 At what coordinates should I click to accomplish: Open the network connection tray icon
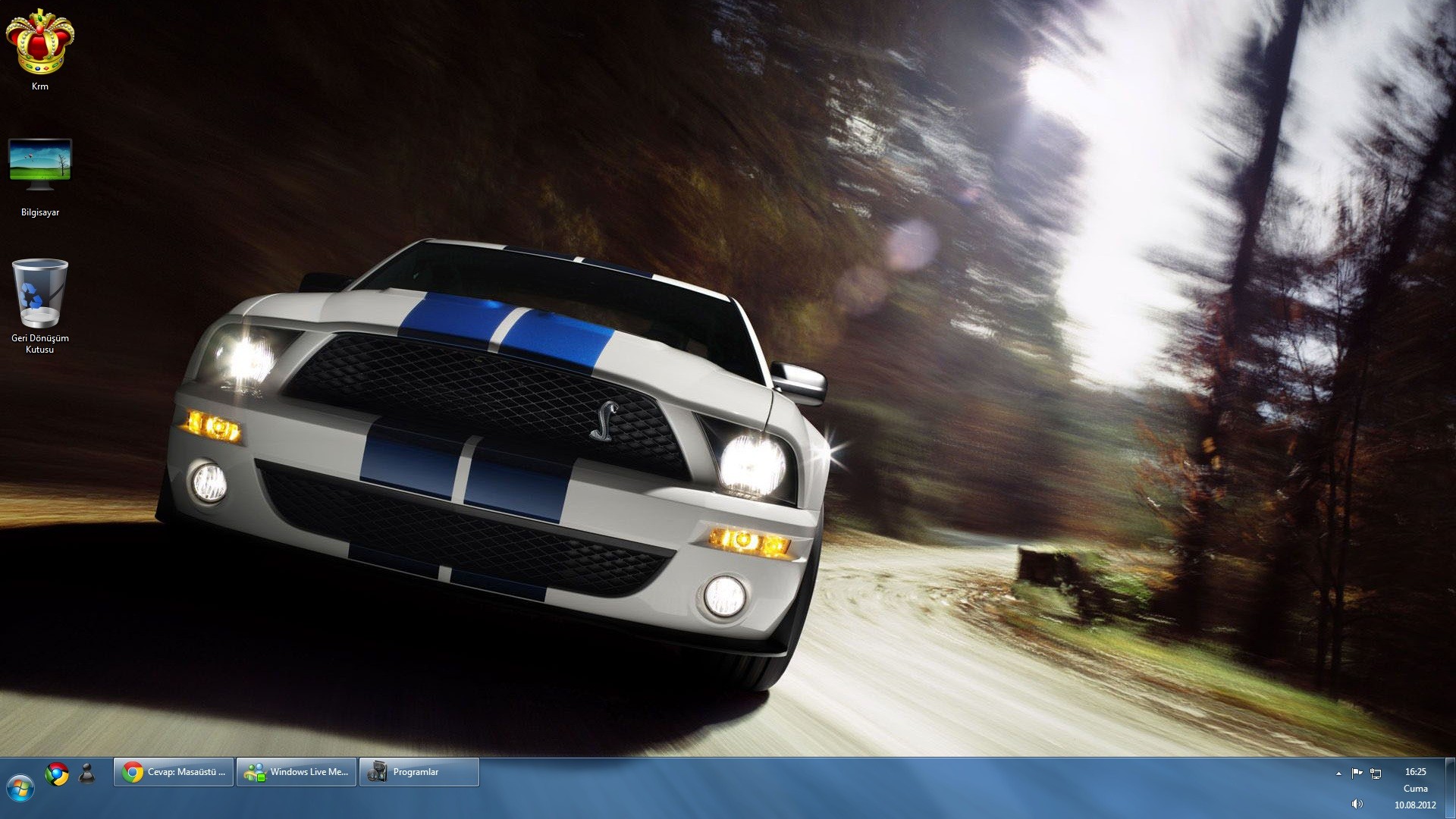(1376, 773)
